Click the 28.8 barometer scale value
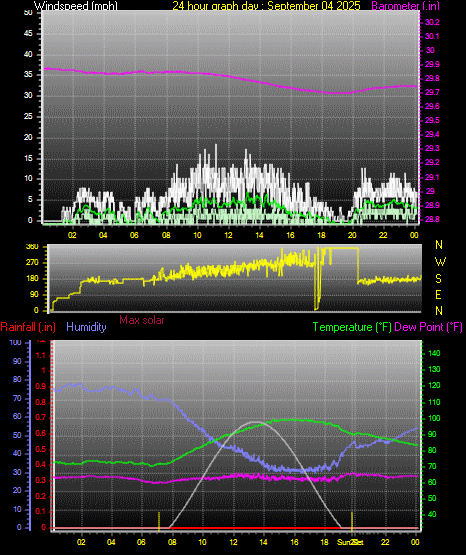Viewport: 466px width, 555px height. click(432, 219)
